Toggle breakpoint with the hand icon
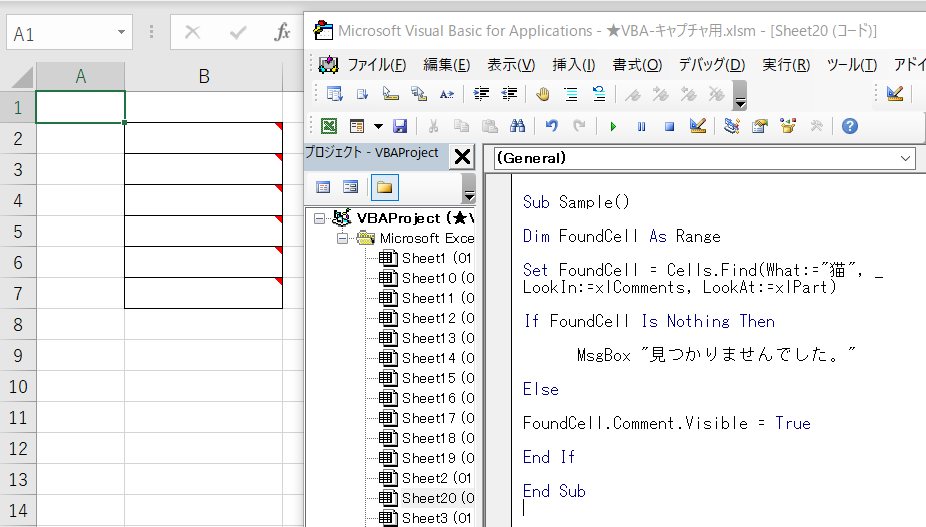This screenshot has height=527, width=926. (542, 94)
